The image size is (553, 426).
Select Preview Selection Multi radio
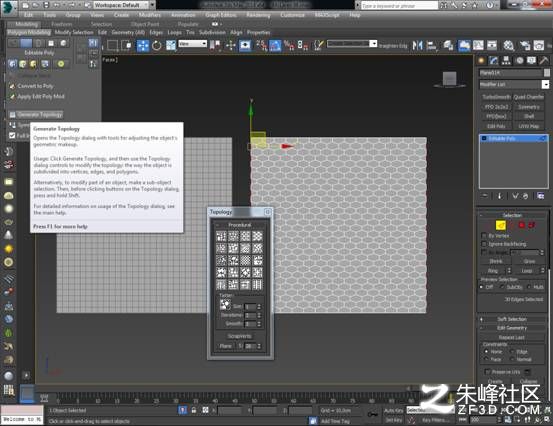[x=529, y=287]
